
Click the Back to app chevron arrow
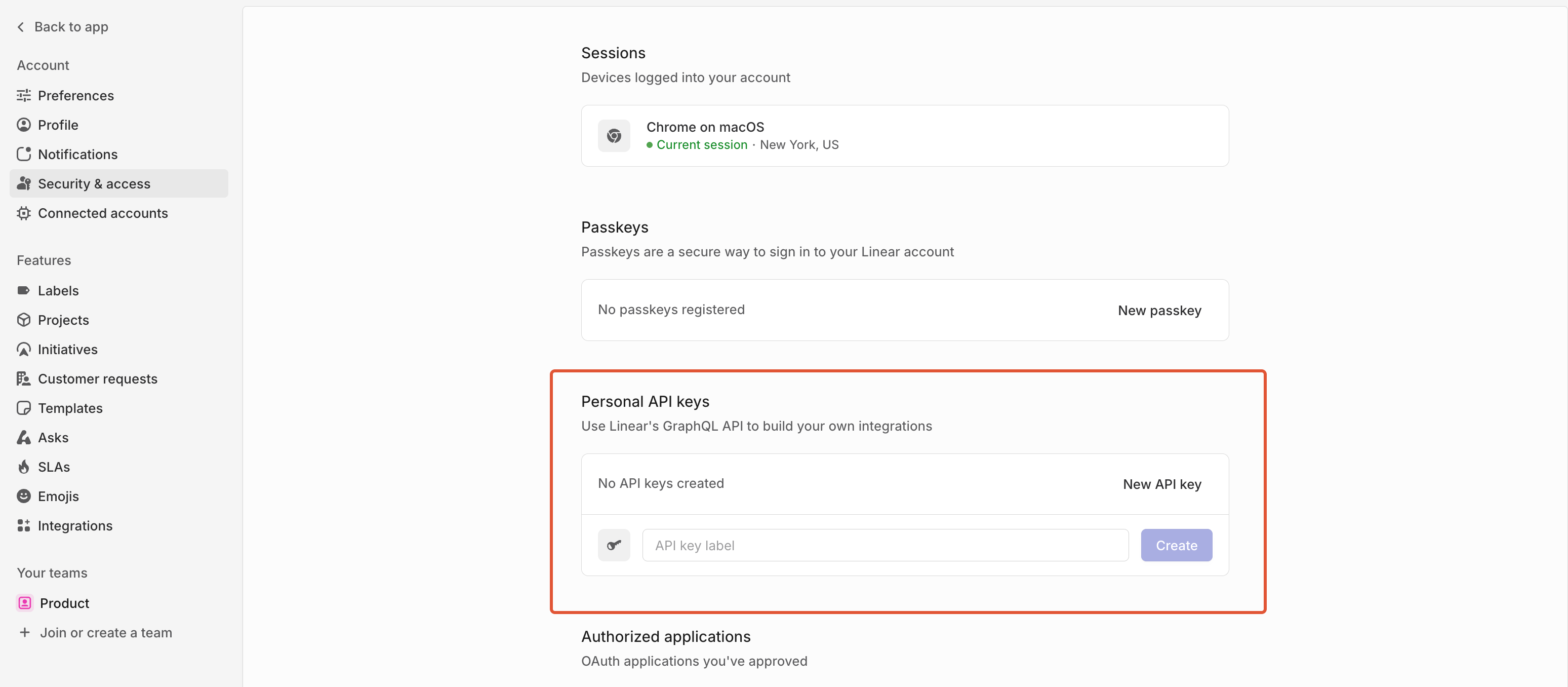(x=21, y=27)
